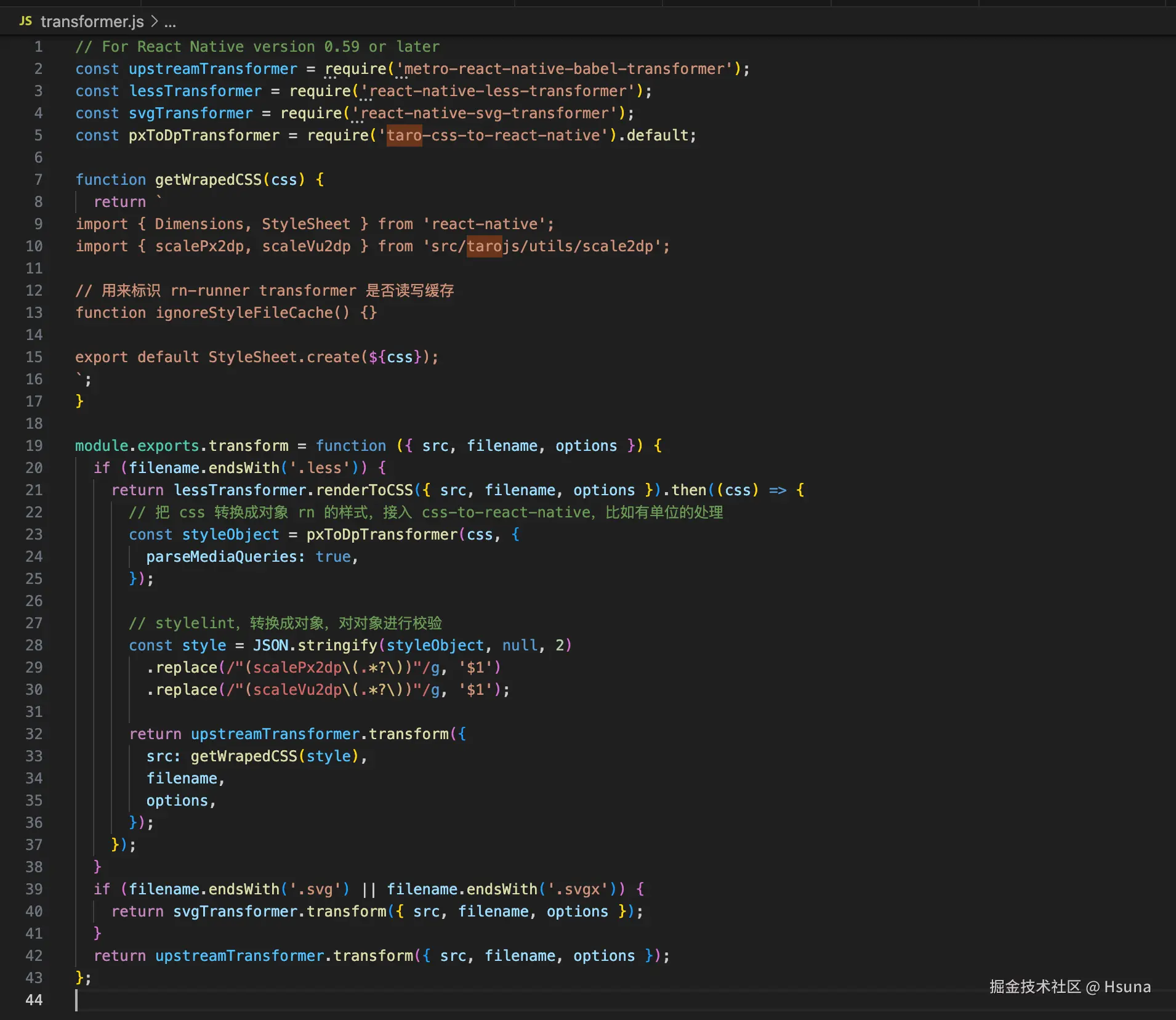Click the scaleVu2dp regex on line 30
The width and height of the screenshot is (1176, 1020).
[333, 690]
